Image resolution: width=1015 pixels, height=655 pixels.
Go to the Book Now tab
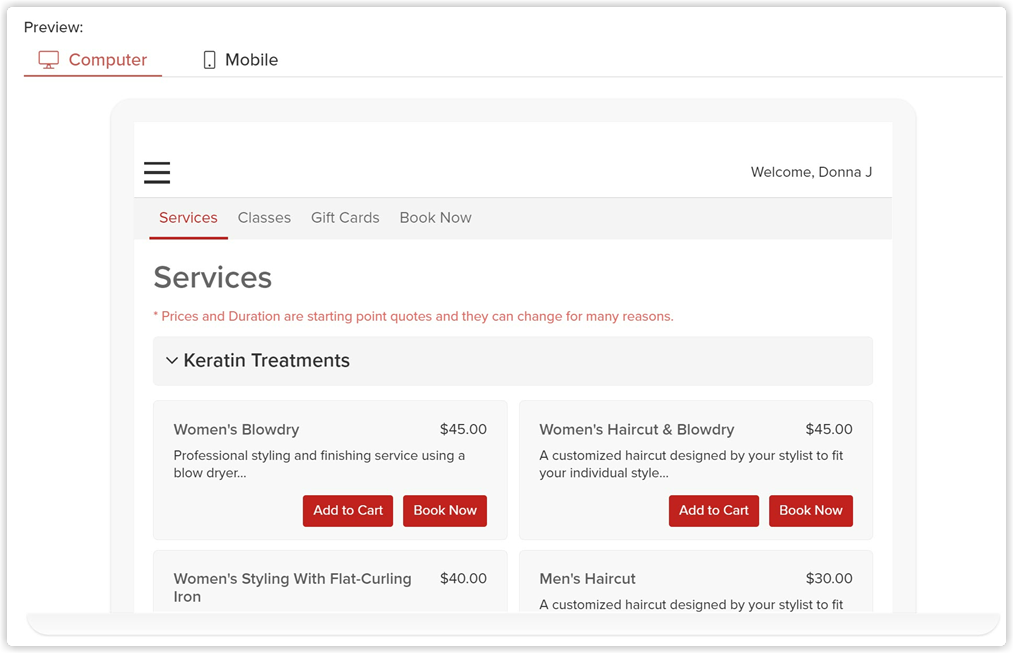click(436, 218)
